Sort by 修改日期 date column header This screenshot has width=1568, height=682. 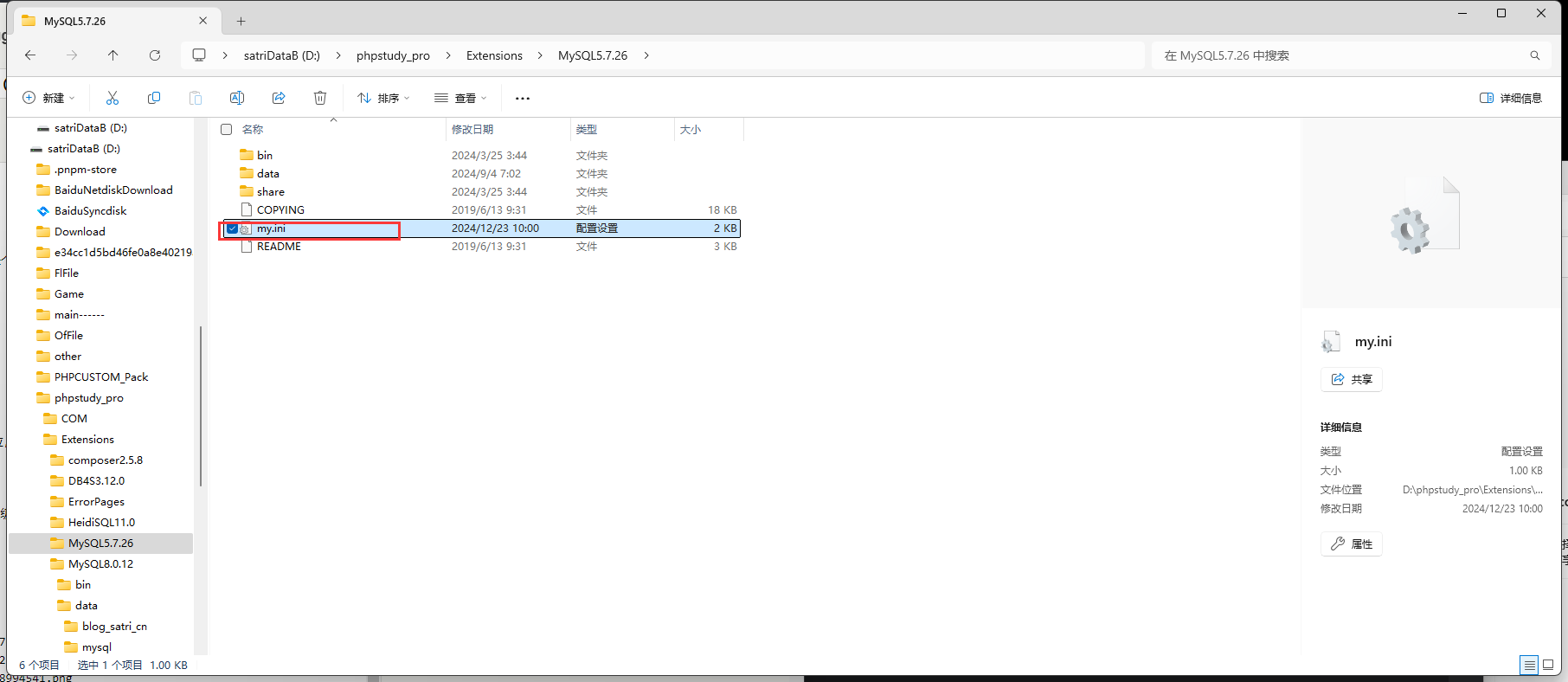[x=472, y=129]
